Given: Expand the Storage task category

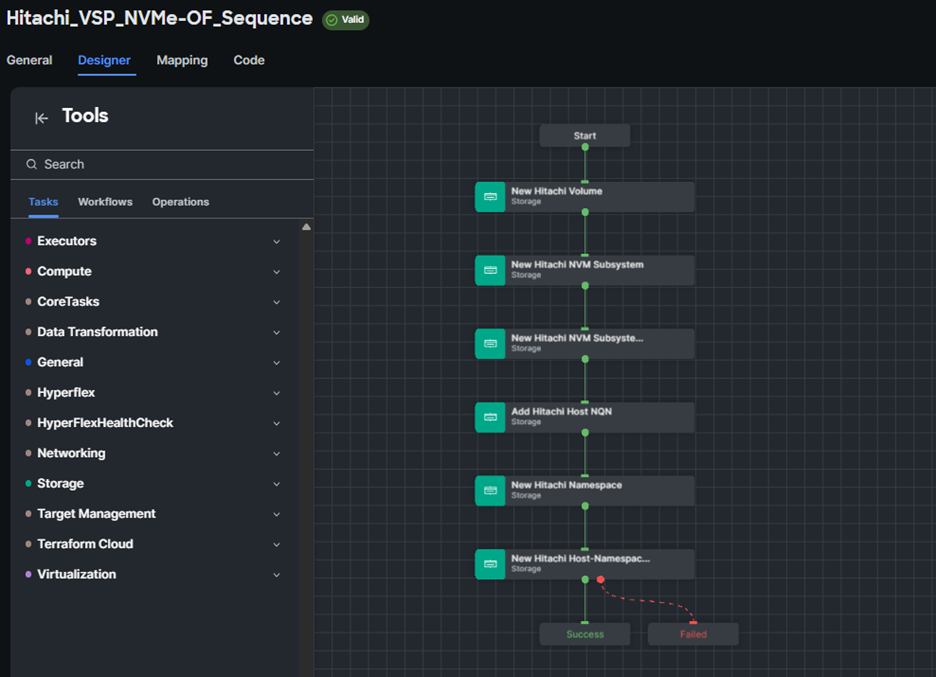Looking at the screenshot, I should (x=277, y=484).
